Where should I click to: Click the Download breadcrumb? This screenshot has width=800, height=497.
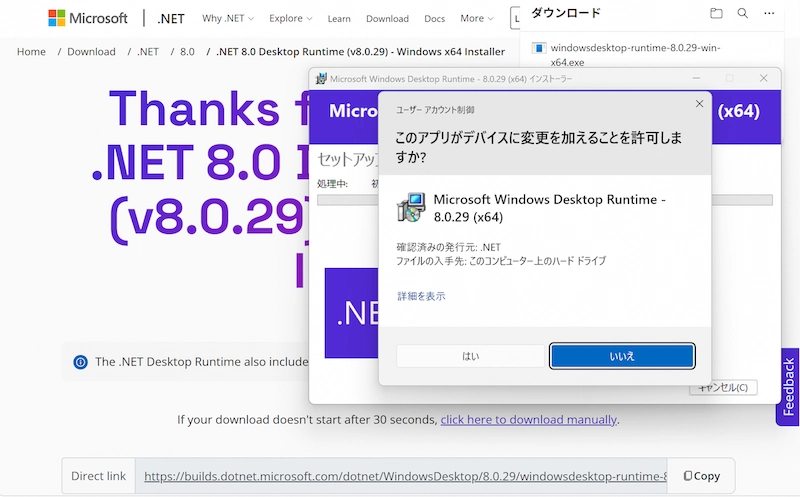[x=91, y=52]
